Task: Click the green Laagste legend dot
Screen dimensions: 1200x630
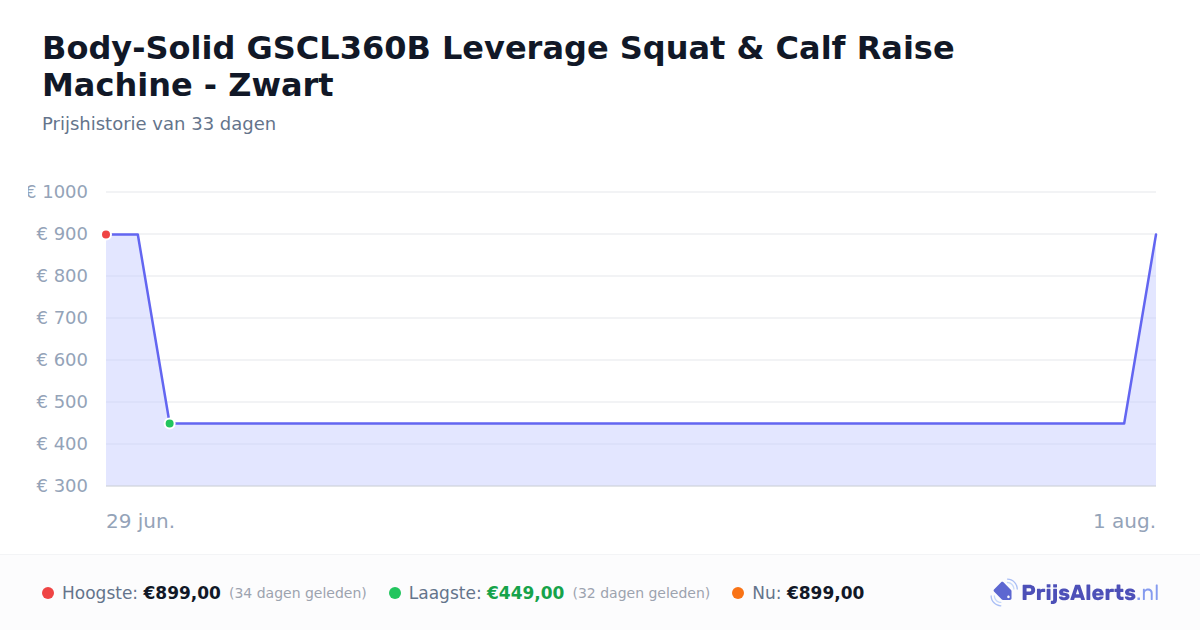Action: click(x=395, y=593)
